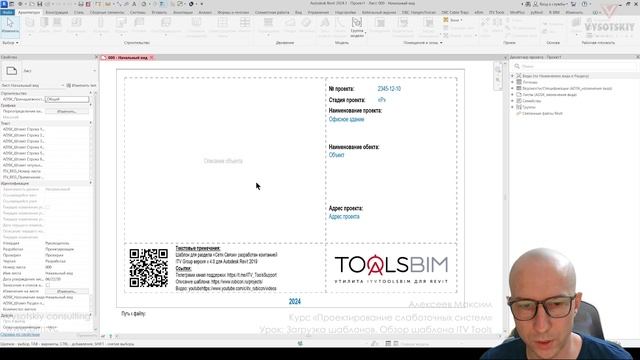640x360 pixels.
Task: Collapse the Строительство section in Properties
Action: (x=91, y=93)
